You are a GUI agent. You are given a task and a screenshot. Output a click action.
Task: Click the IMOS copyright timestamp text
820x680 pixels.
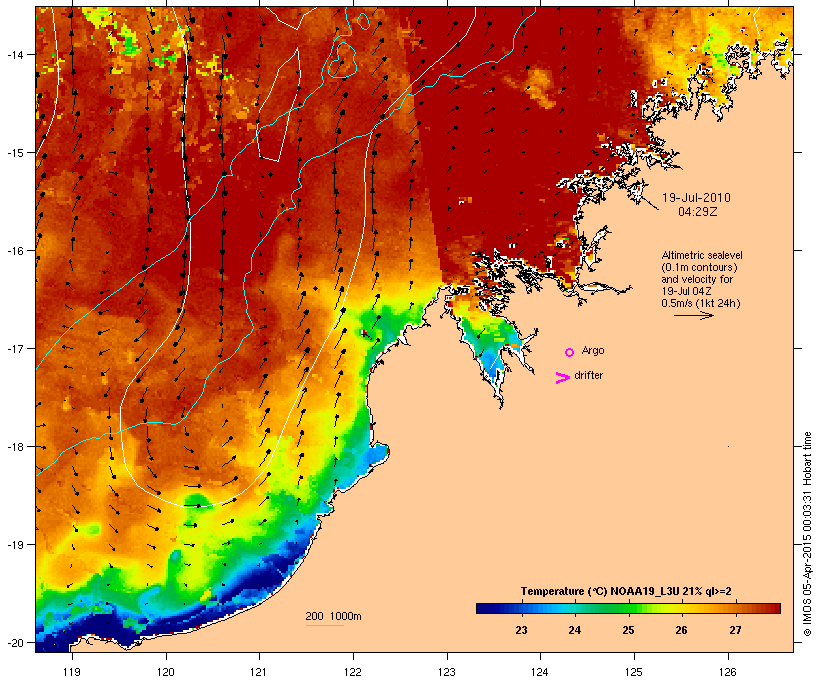[807, 534]
